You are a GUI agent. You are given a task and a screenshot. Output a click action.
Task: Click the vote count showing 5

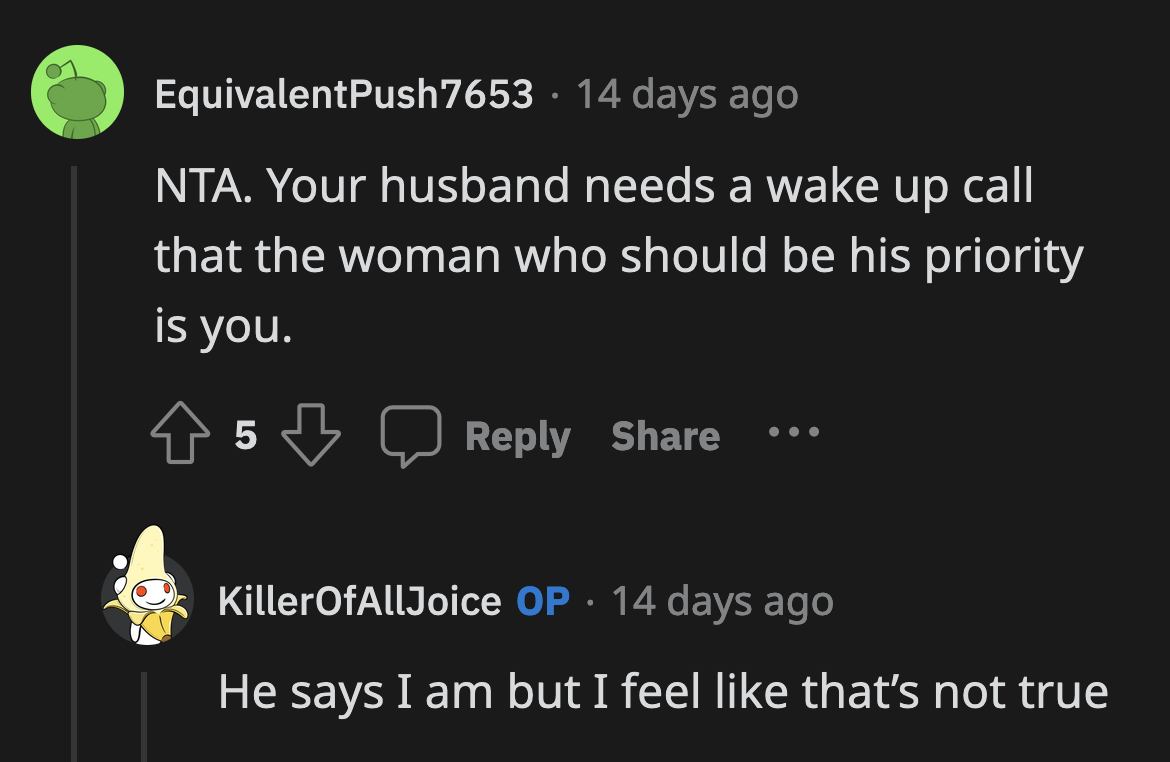(244, 434)
